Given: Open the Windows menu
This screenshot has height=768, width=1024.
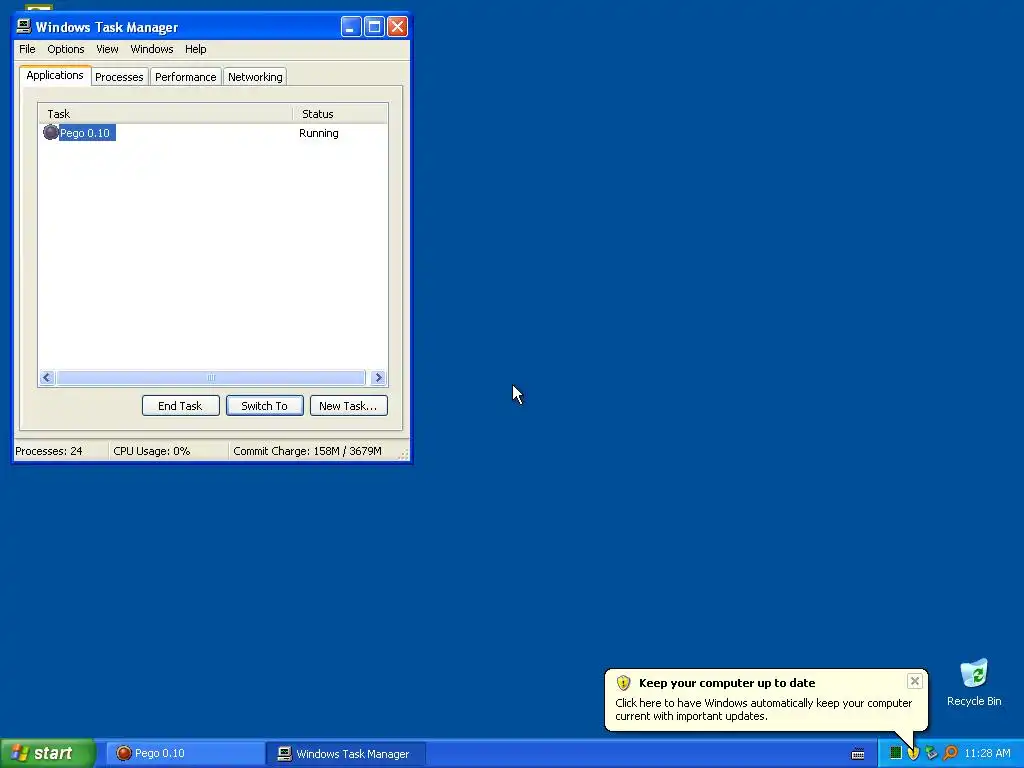Looking at the screenshot, I should pos(152,49).
